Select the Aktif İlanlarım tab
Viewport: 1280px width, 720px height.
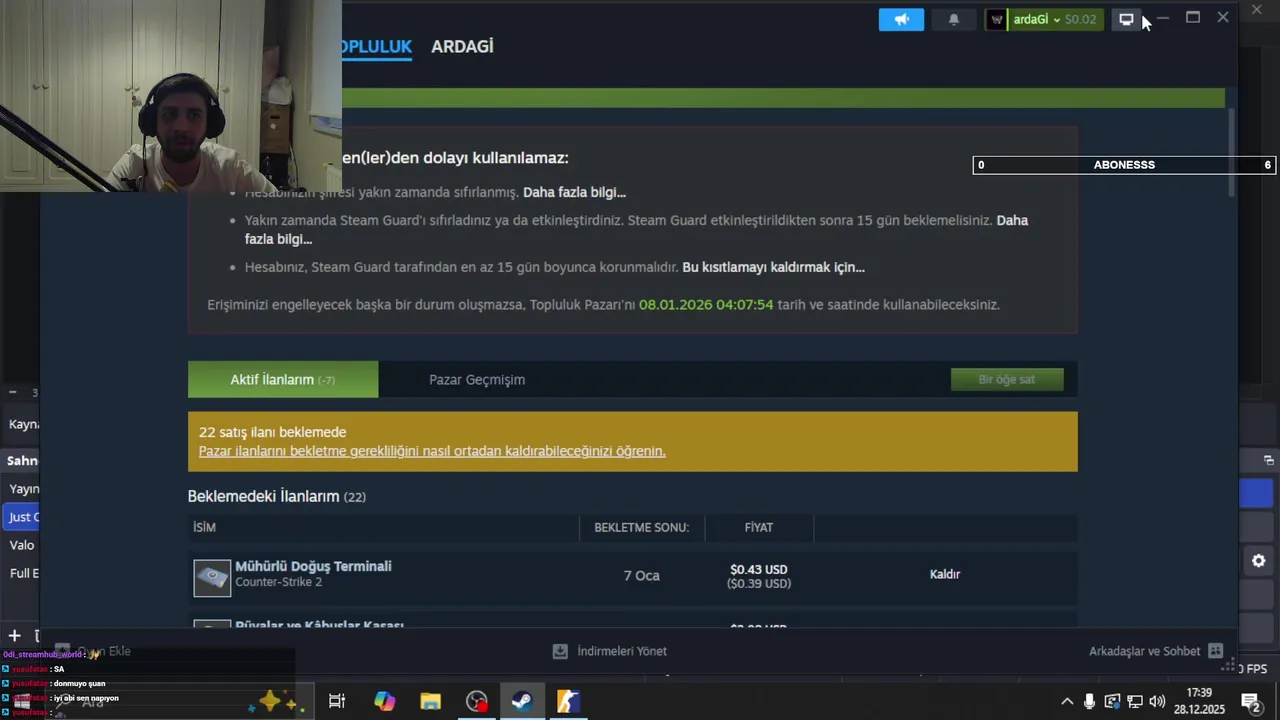(283, 379)
